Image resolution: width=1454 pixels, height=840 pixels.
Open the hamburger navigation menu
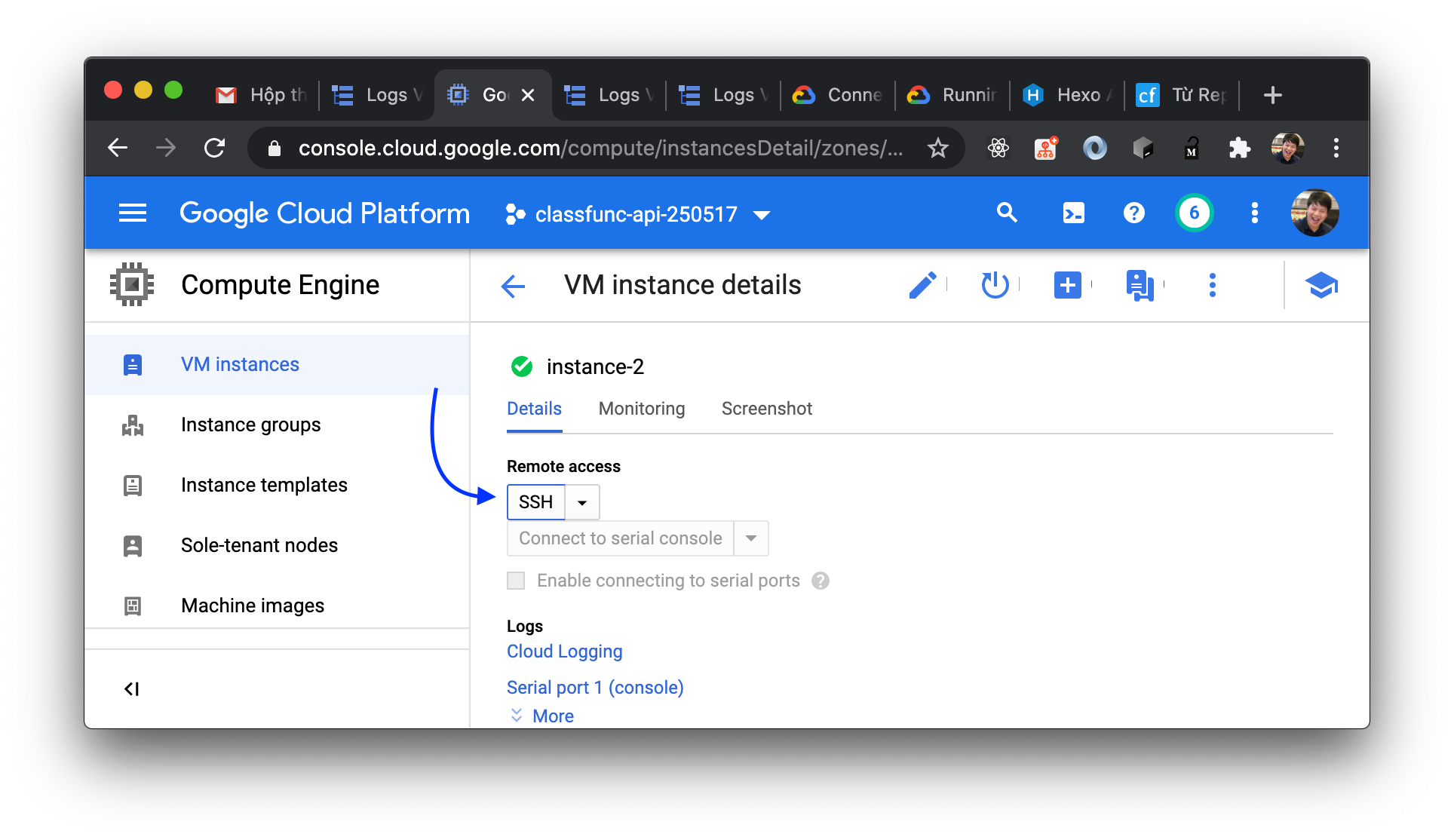coord(133,213)
